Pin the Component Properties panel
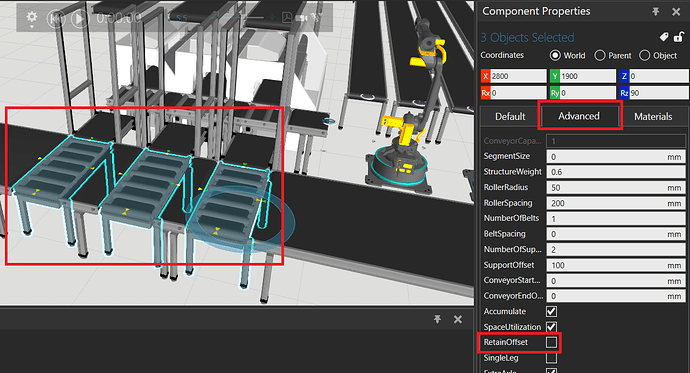Viewport: 690px width, 373px height. pos(656,11)
